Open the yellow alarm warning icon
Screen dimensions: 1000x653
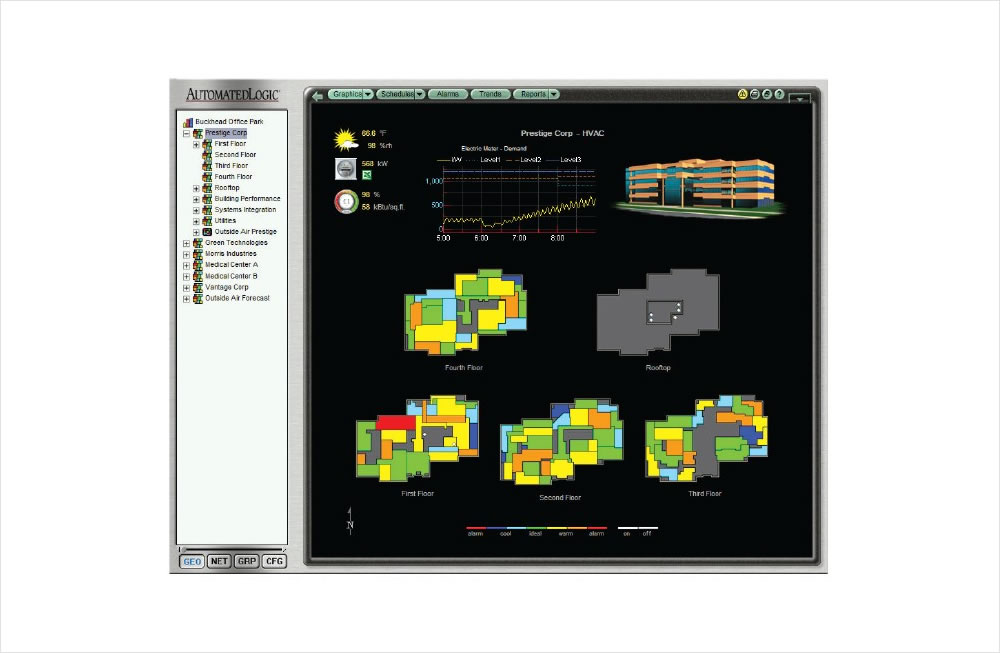point(742,94)
